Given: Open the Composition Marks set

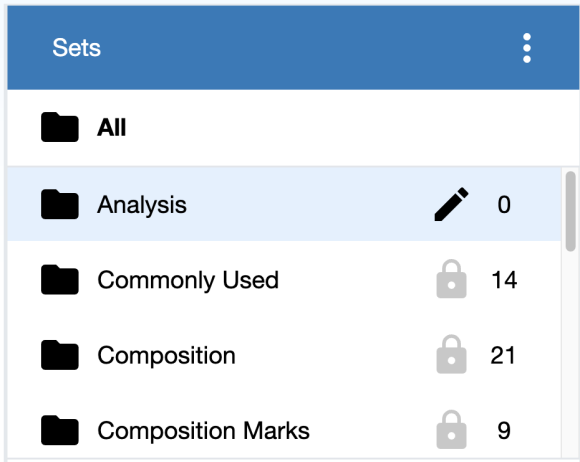Looking at the screenshot, I should [284, 430].
